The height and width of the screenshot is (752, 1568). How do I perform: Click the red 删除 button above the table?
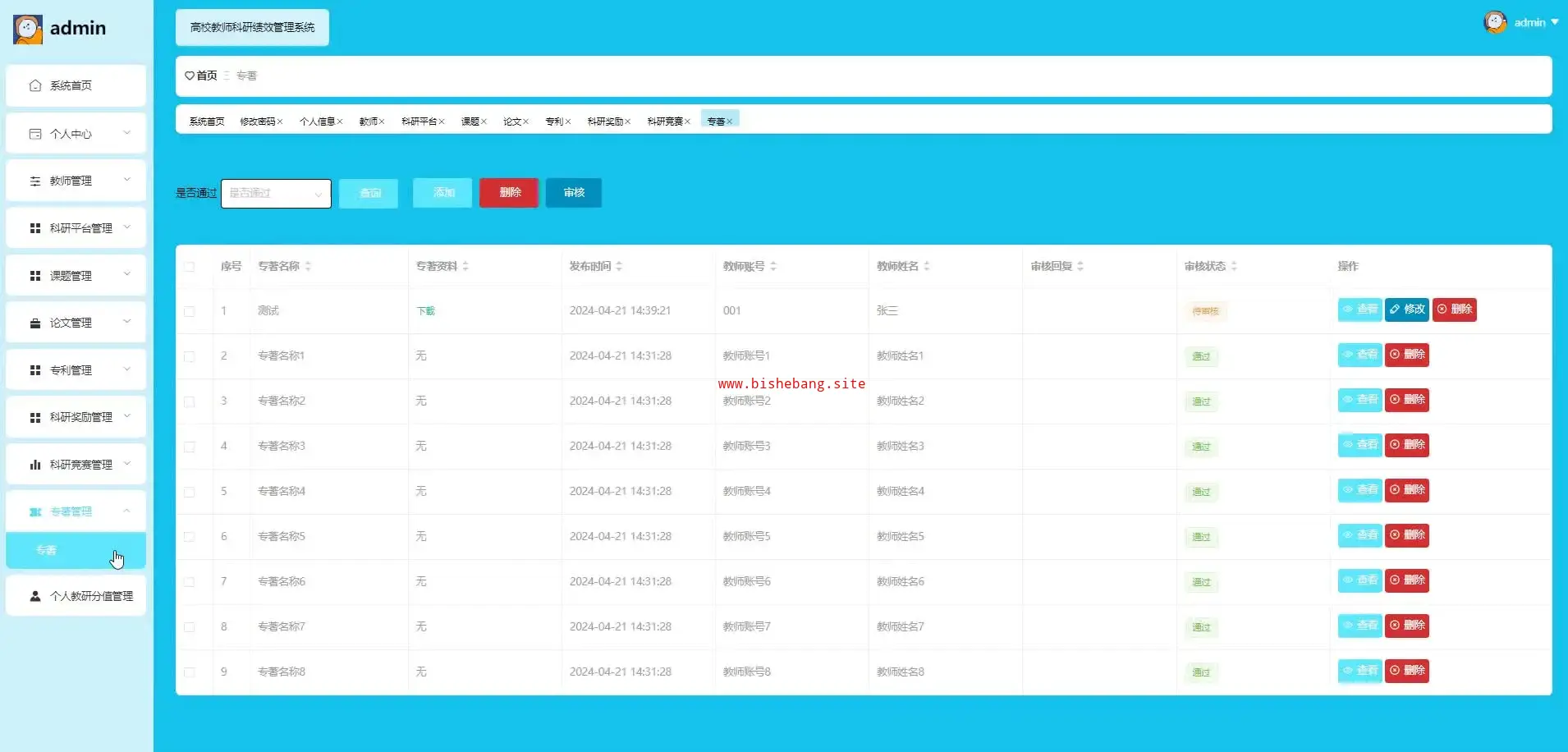(509, 193)
